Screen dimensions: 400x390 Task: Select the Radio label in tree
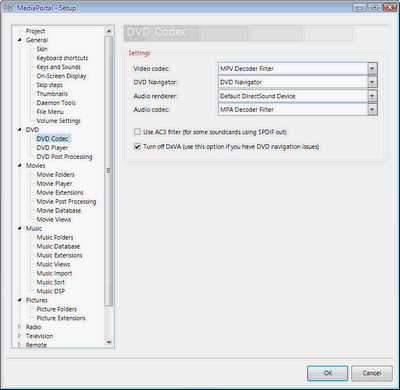click(x=33, y=327)
